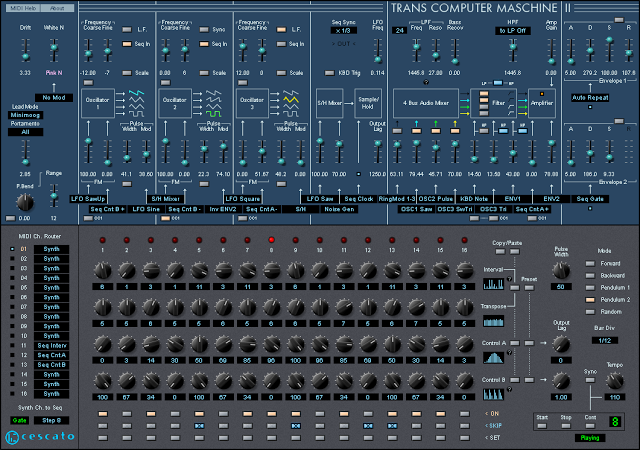The width and height of the screenshot is (640, 450).
Task: Open the MIDI Help tab
Action: click(23, 8)
